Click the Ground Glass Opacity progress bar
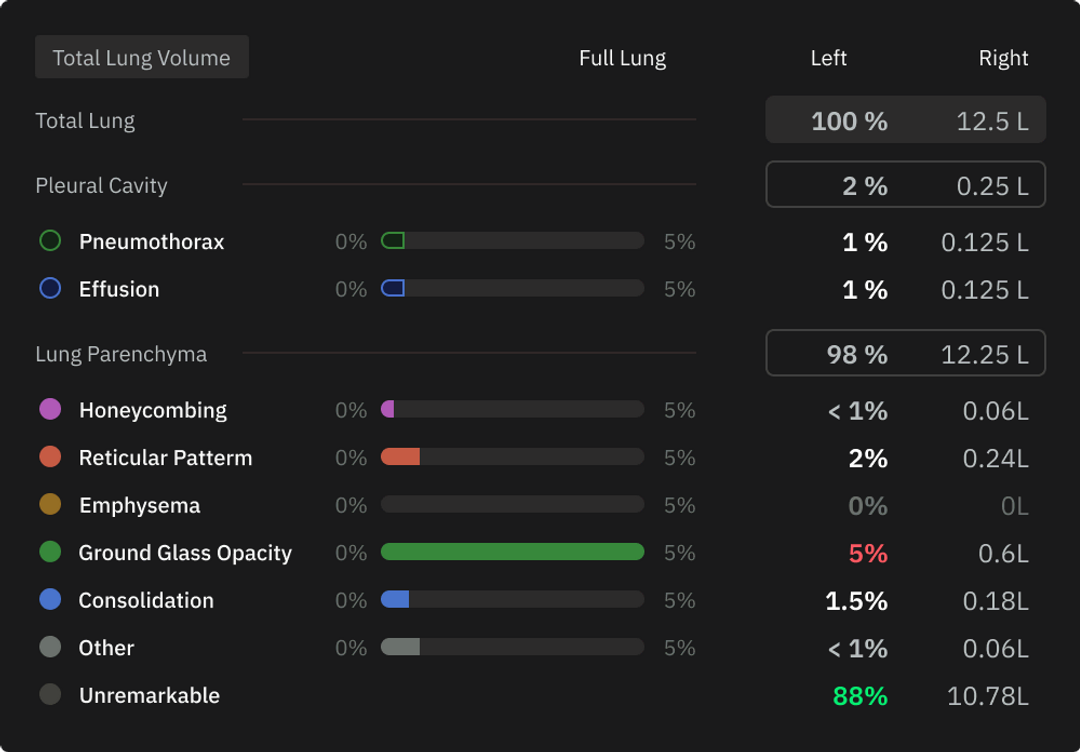Image resolution: width=1080 pixels, height=752 pixels. point(512,552)
